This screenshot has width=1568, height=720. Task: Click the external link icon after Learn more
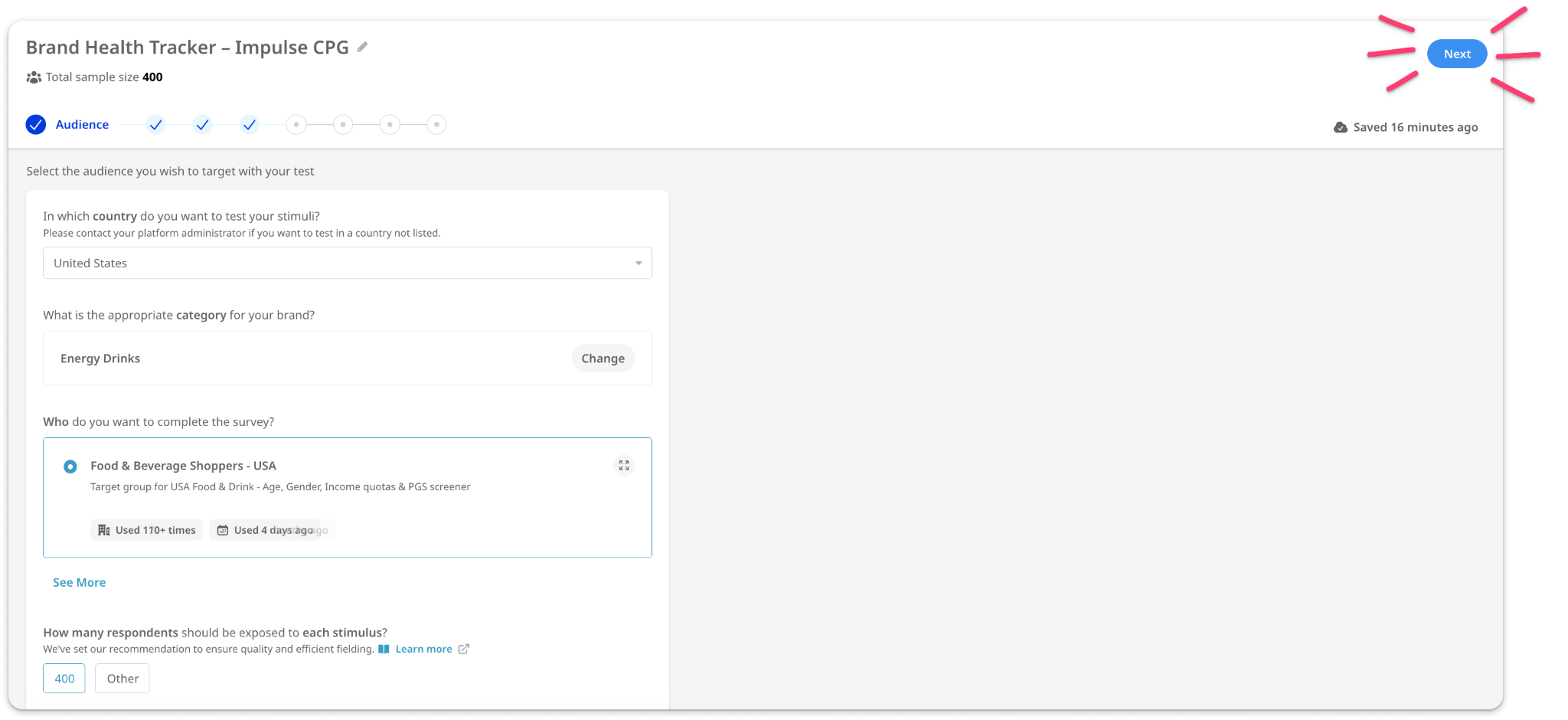pyautogui.click(x=463, y=649)
